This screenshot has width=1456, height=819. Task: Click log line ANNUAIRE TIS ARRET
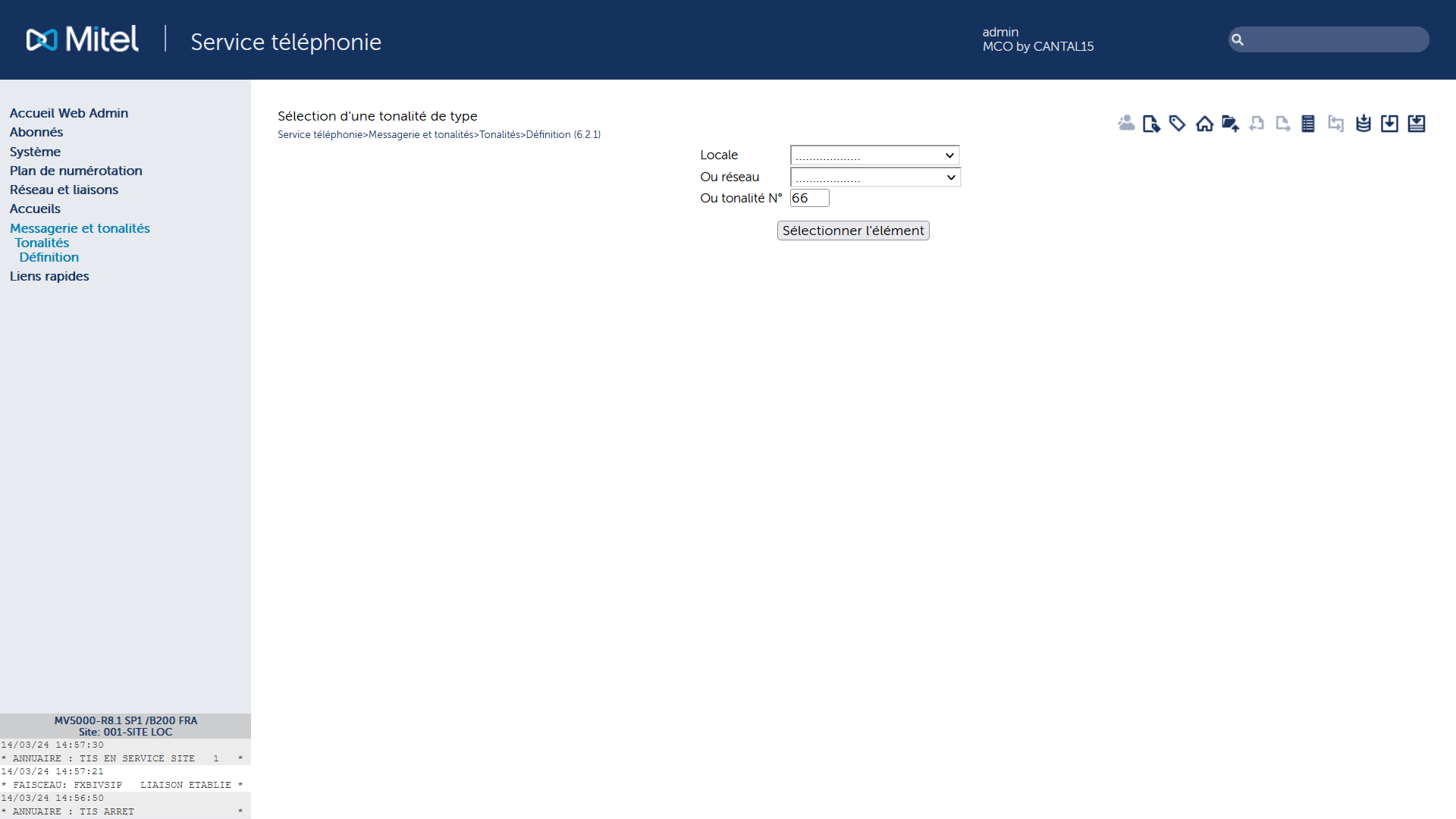click(122, 811)
